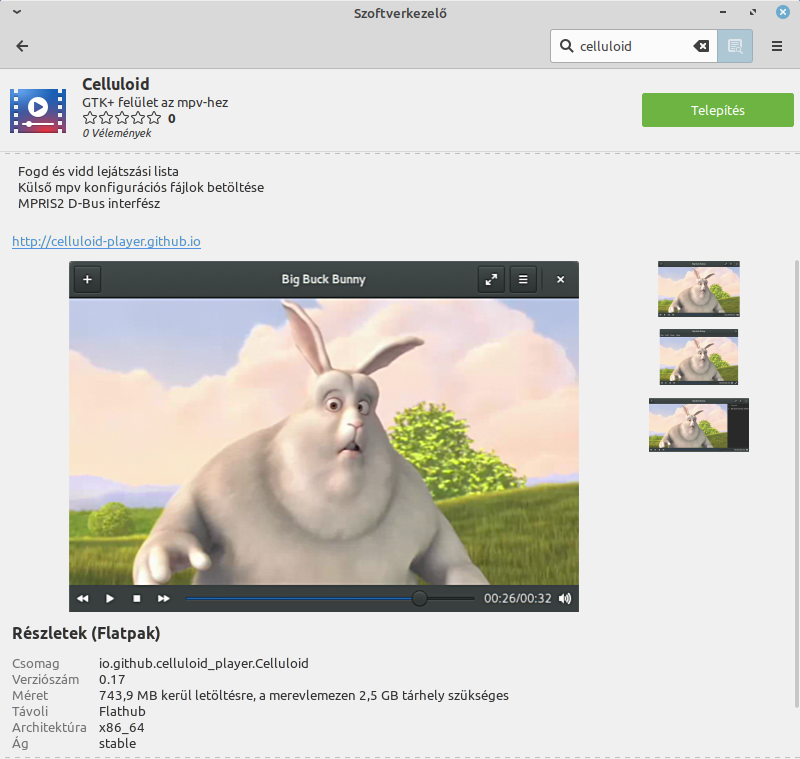Screen dimensions: 800x759
Task: Click the 0 Vélemények reviews text
Action: click(117, 133)
